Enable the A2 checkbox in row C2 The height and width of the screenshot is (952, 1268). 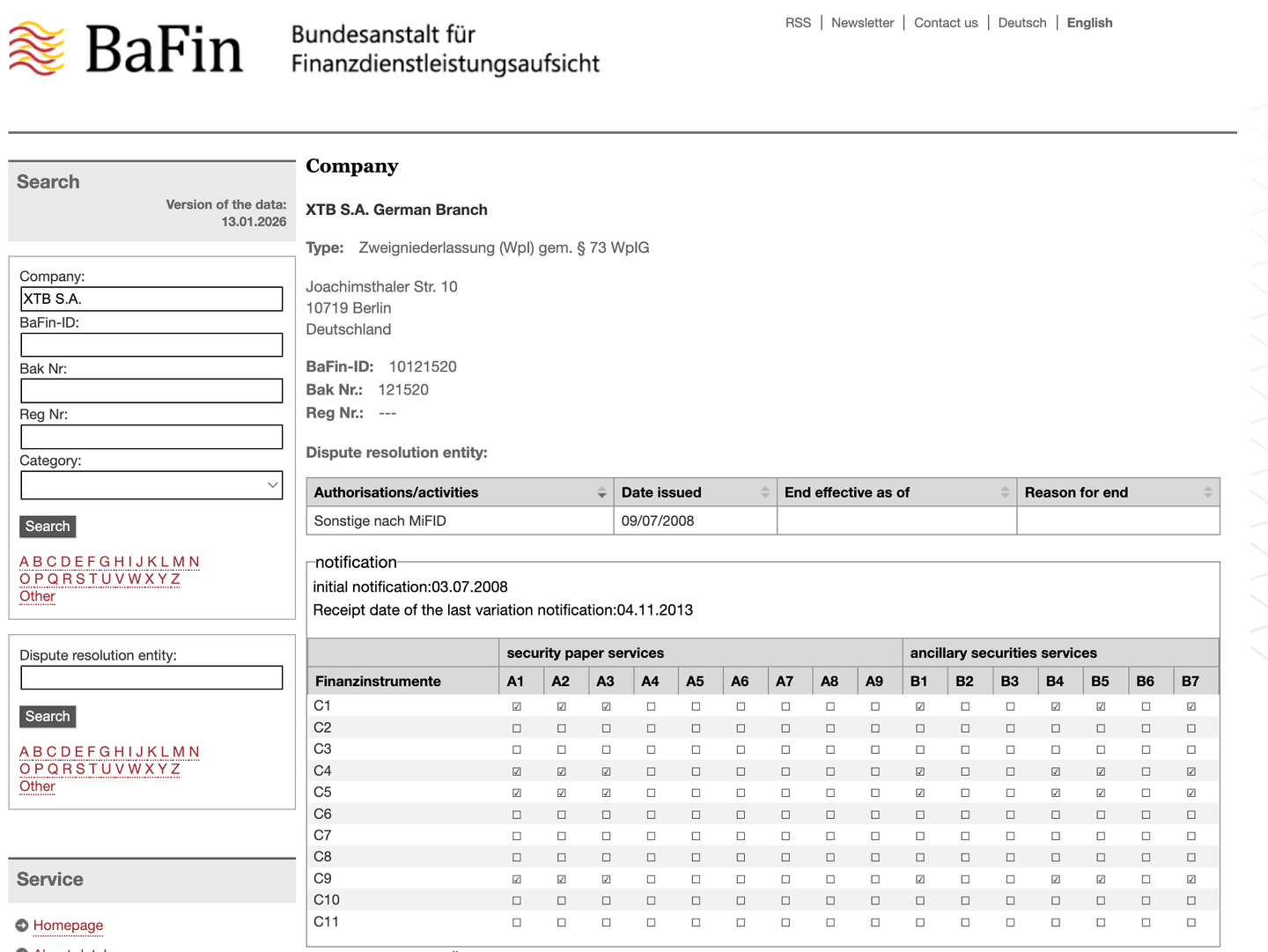[561, 727]
